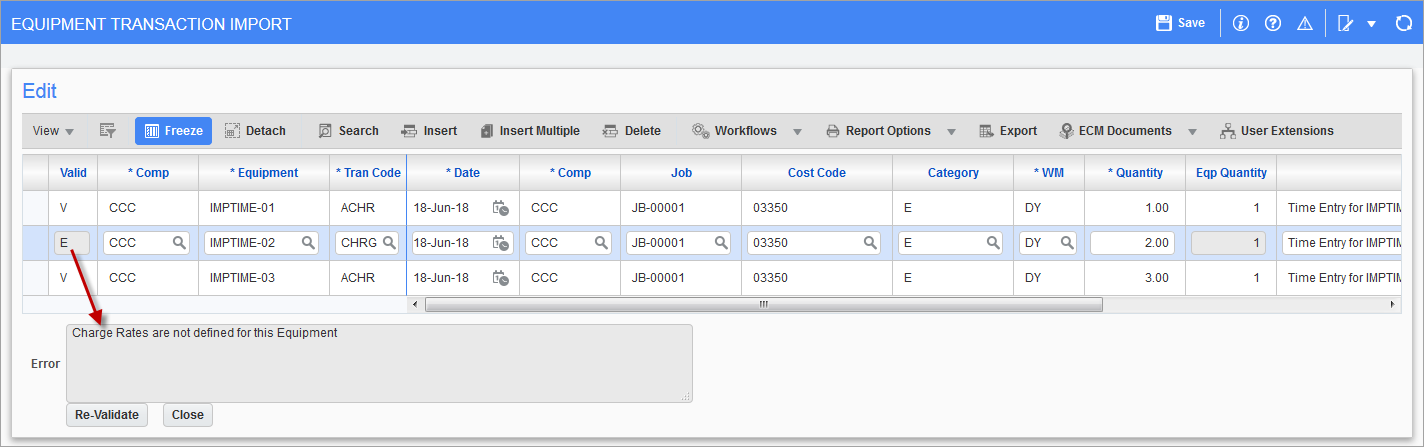Click the Re-Validate button

pos(107,415)
